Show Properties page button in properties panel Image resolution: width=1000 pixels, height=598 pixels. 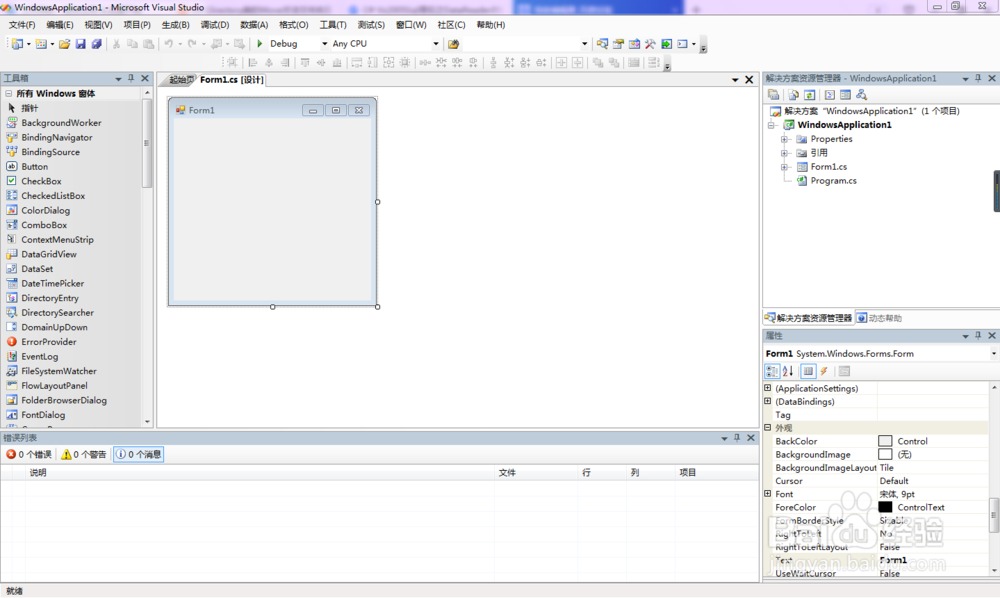point(808,371)
